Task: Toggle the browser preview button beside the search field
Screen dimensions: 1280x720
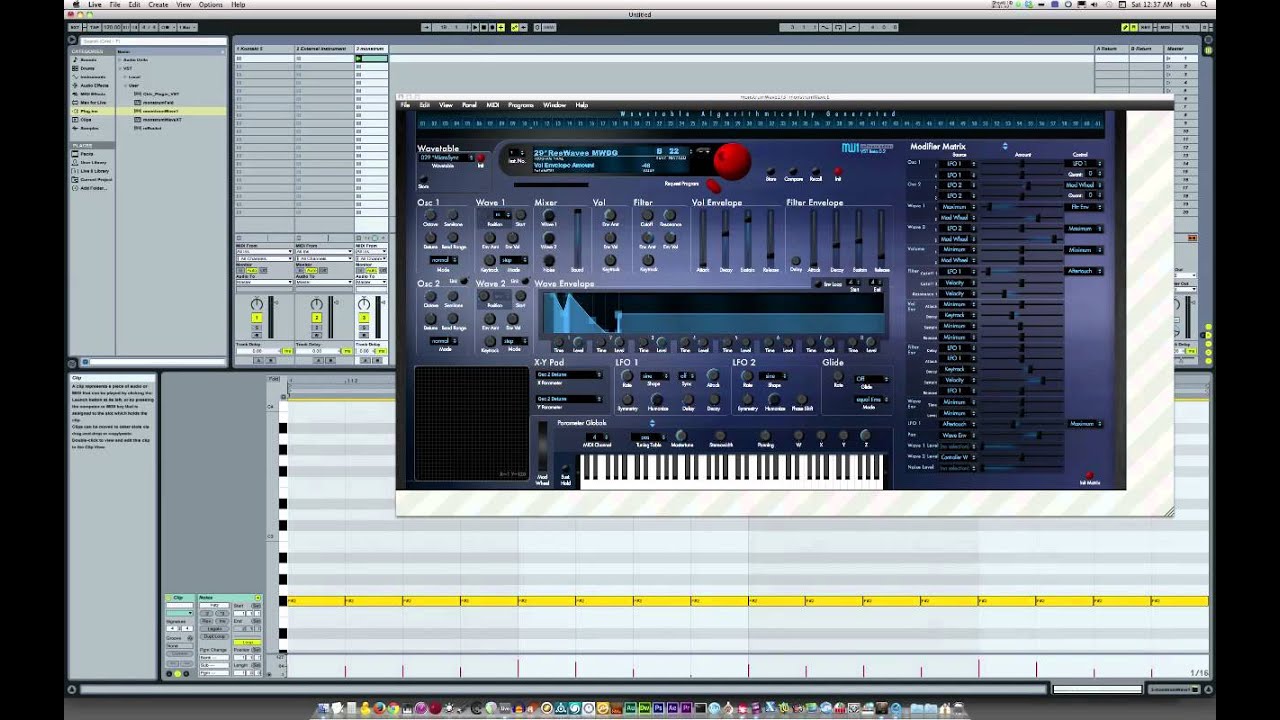Action: point(72,41)
